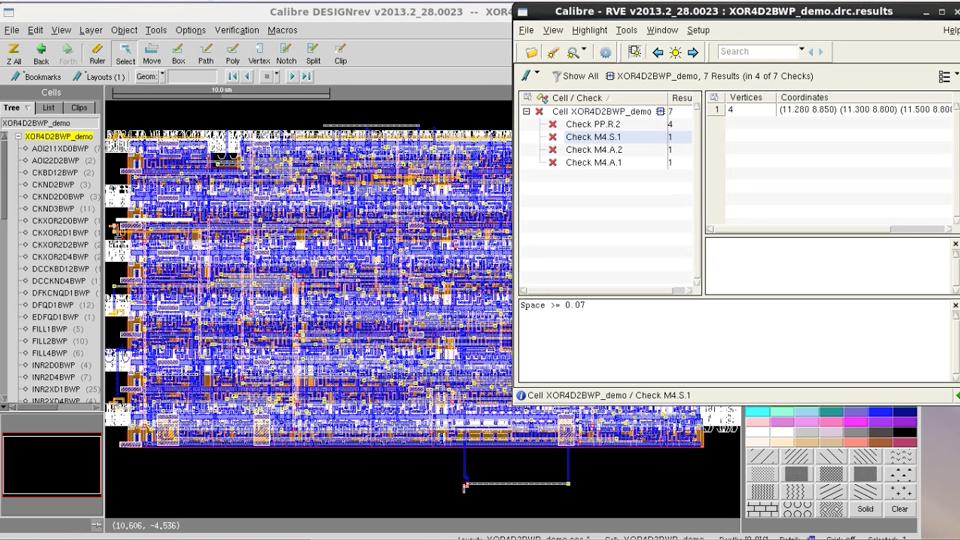Jump to first geometry result

233,77
